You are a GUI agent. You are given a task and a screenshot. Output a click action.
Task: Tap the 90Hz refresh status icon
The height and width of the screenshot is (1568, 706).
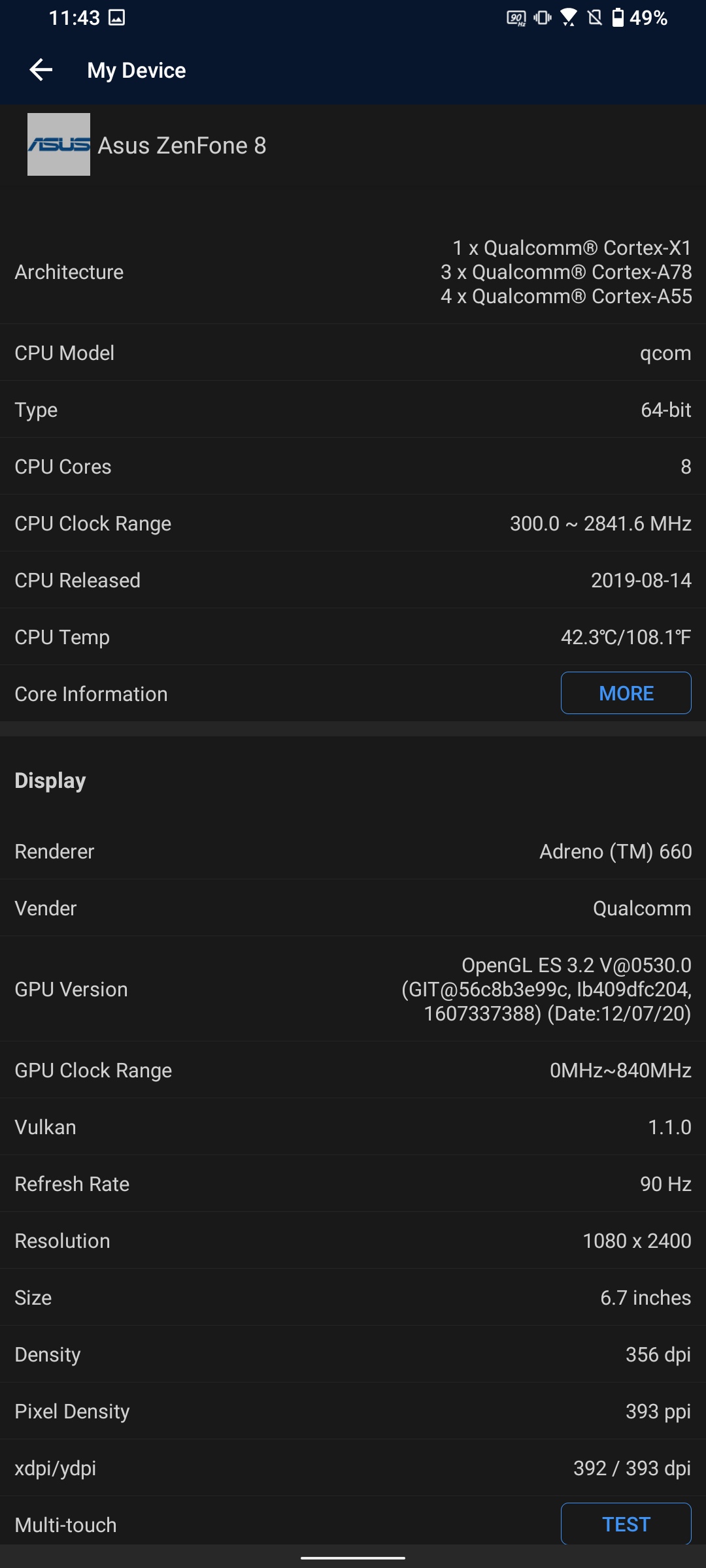(516, 18)
